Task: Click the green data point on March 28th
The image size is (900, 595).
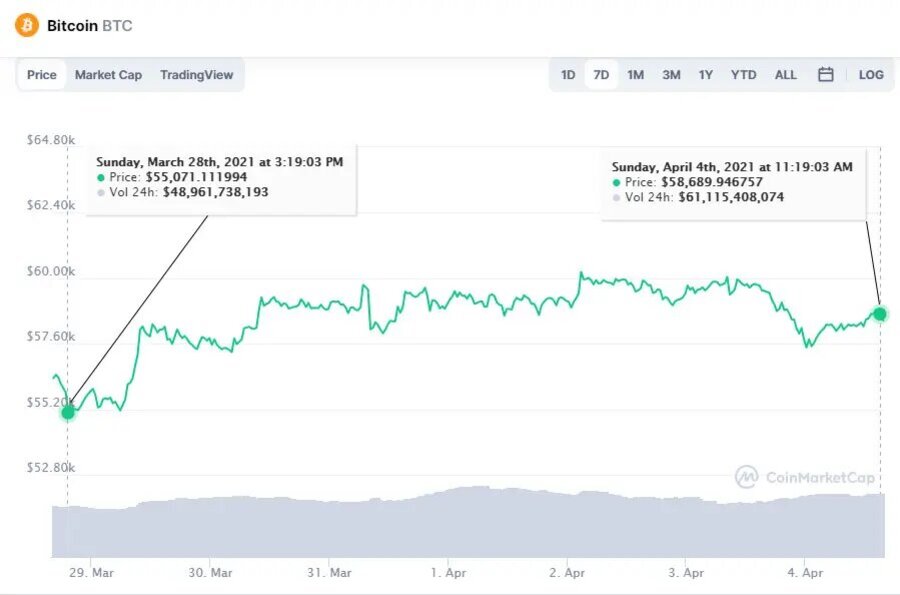Action: click(x=68, y=412)
